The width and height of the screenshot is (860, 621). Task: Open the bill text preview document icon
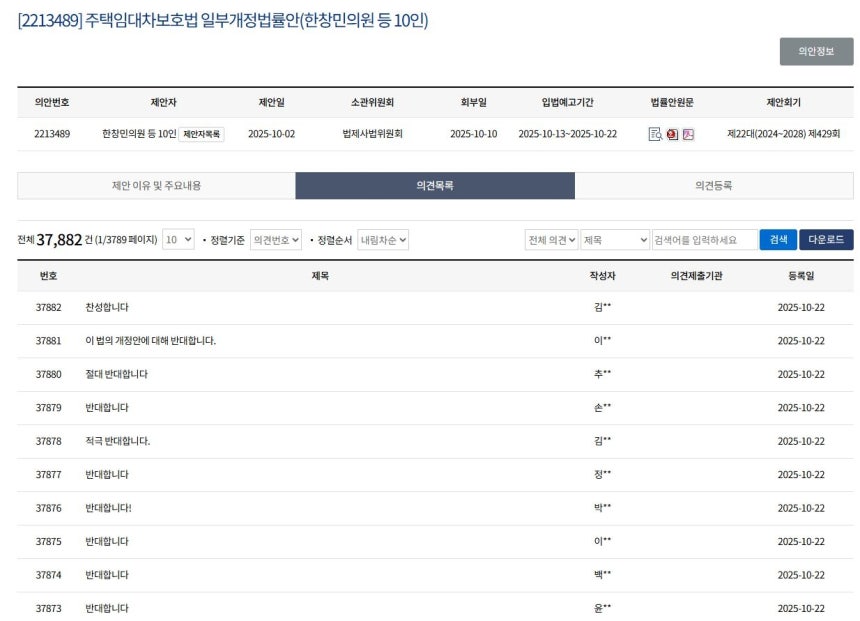655,134
